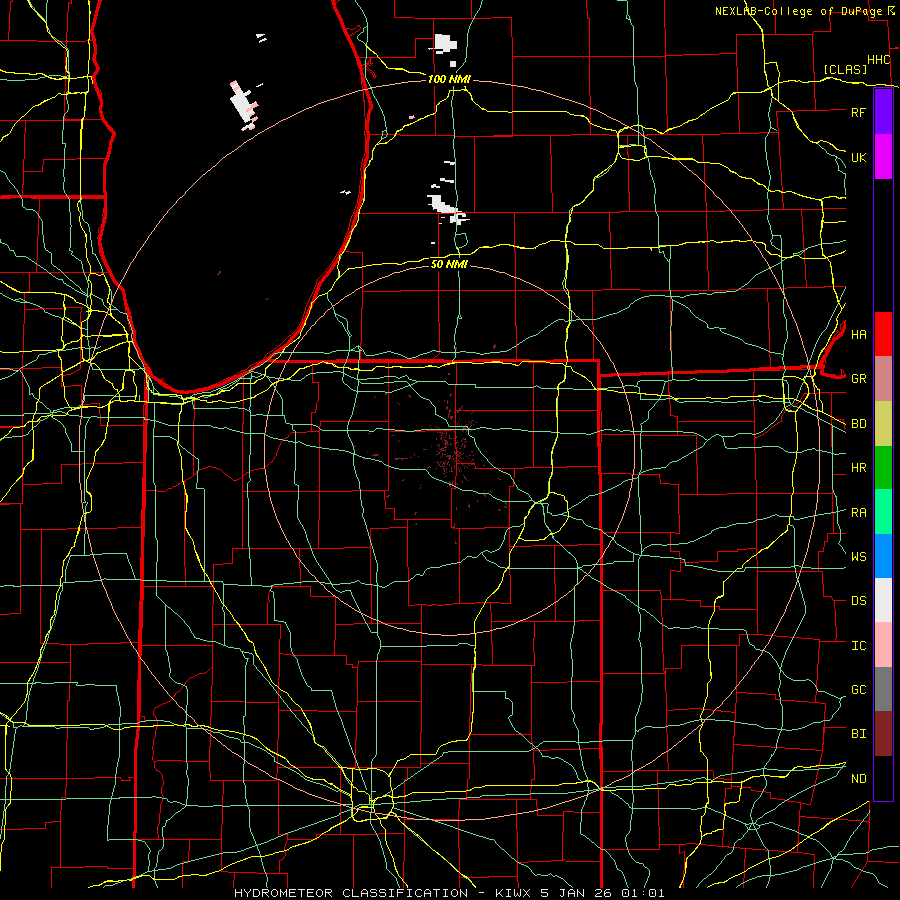Click the BI legend label
The height and width of the screenshot is (900, 900).
coord(858,734)
